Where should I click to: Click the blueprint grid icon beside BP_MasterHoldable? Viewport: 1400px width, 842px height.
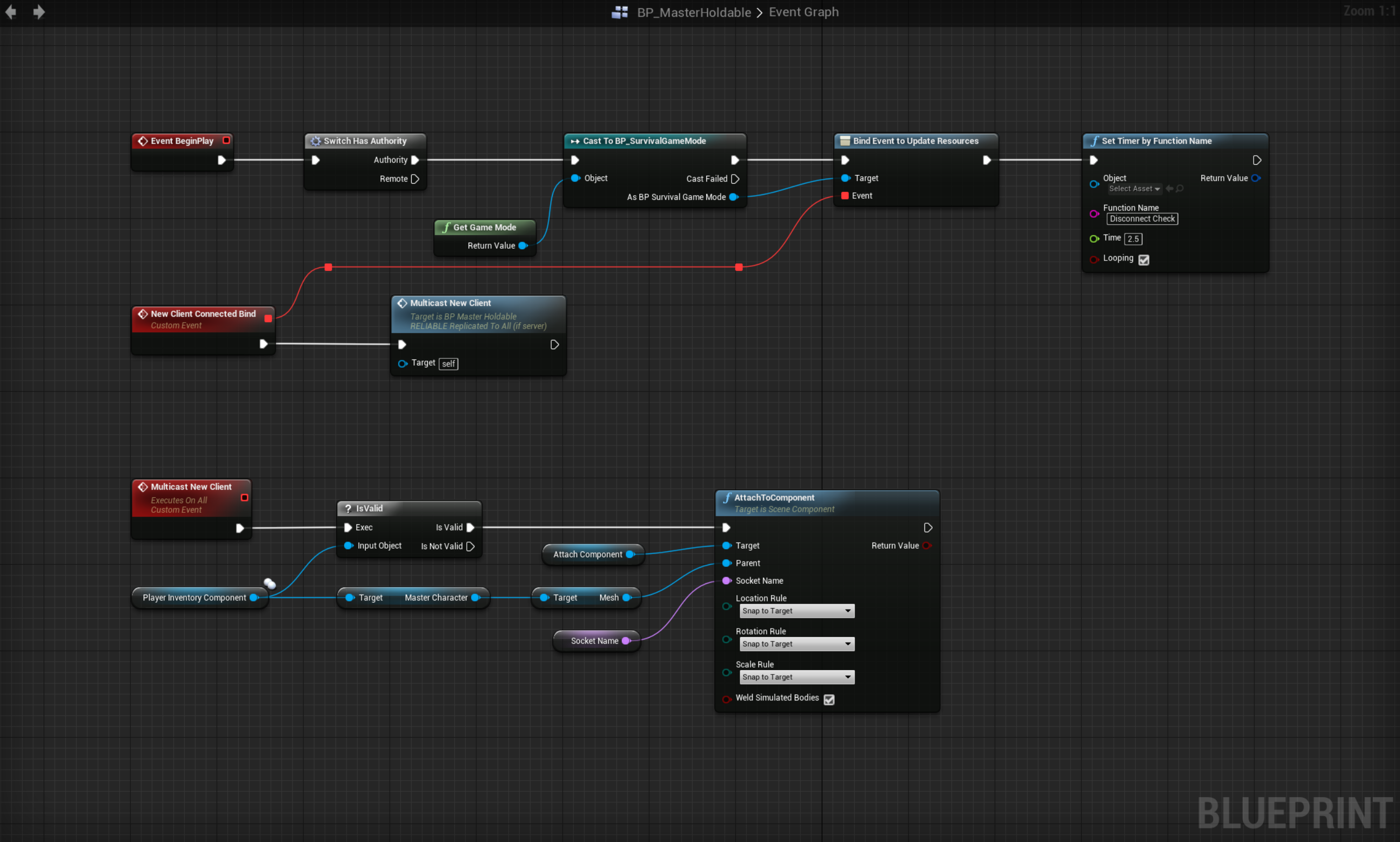point(619,12)
